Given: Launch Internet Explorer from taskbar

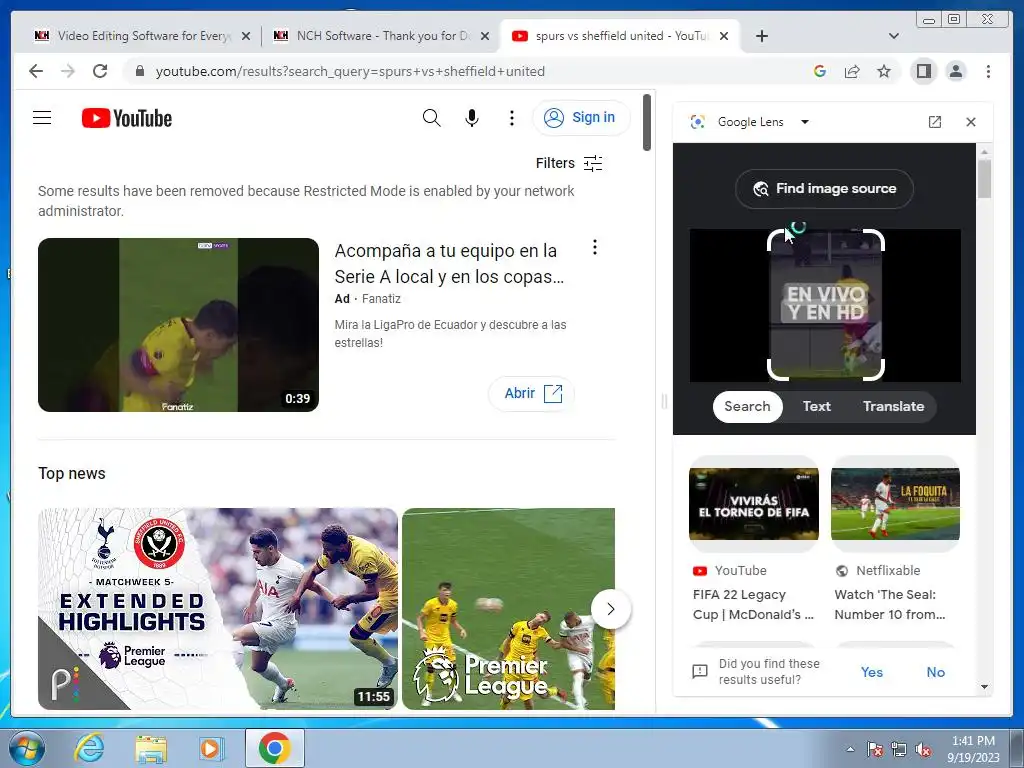Looking at the screenshot, I should [88, 748].
